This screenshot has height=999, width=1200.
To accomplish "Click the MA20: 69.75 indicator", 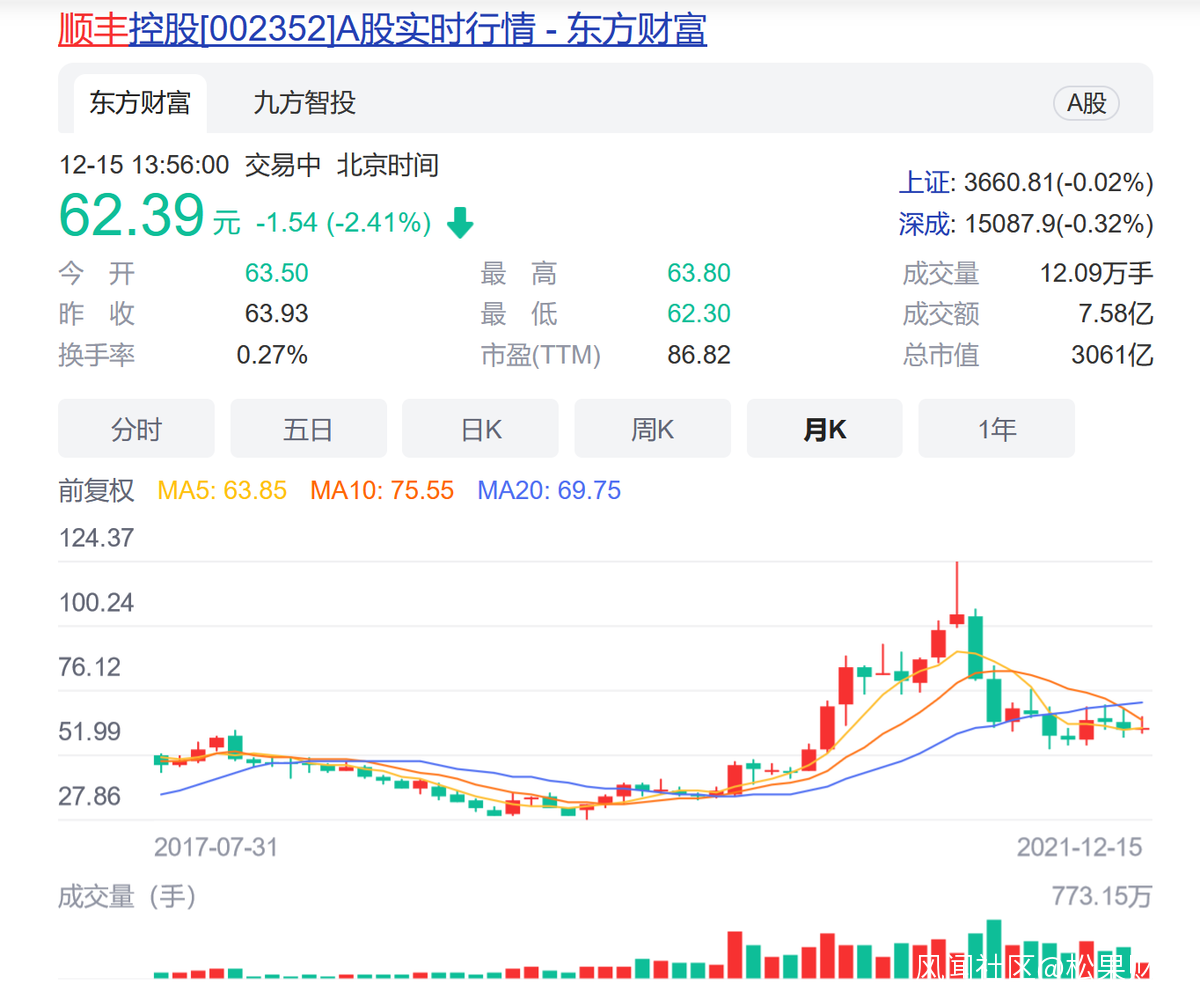I will 549,491.
